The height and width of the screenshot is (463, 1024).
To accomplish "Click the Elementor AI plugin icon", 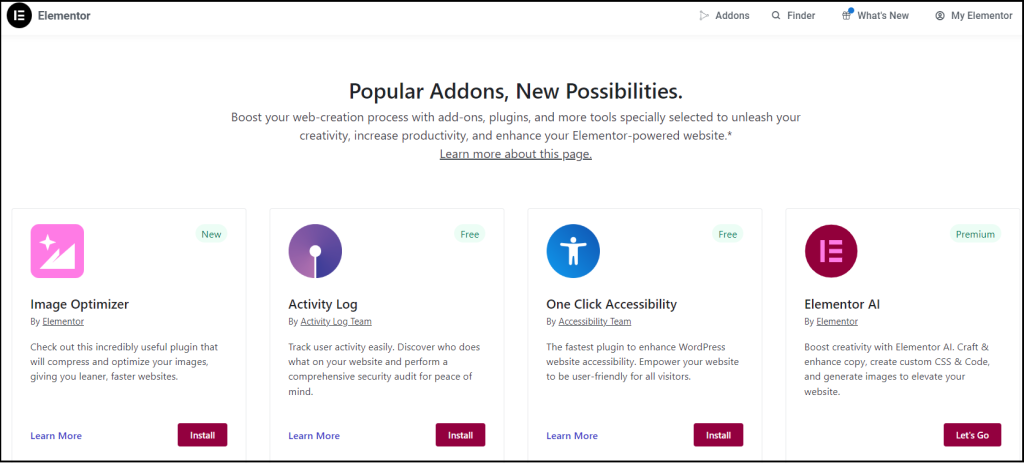I will [831, 251].
